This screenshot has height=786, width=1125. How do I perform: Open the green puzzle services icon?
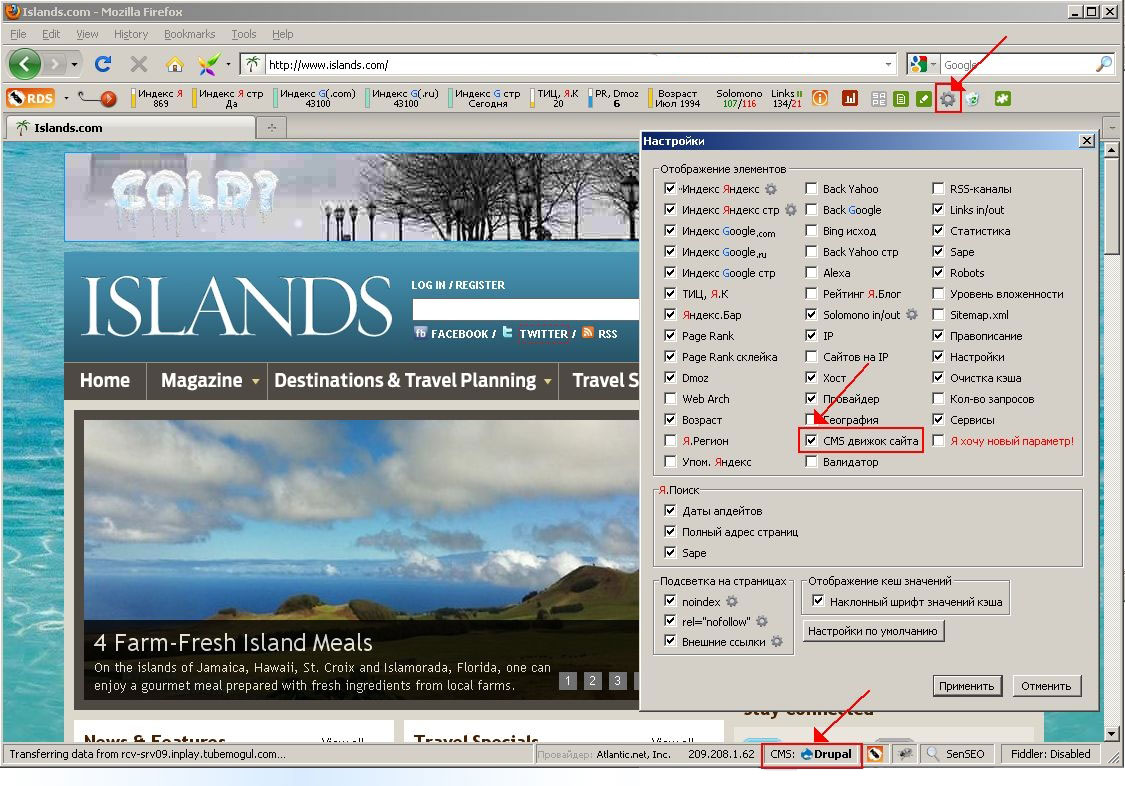point(1002,98)
